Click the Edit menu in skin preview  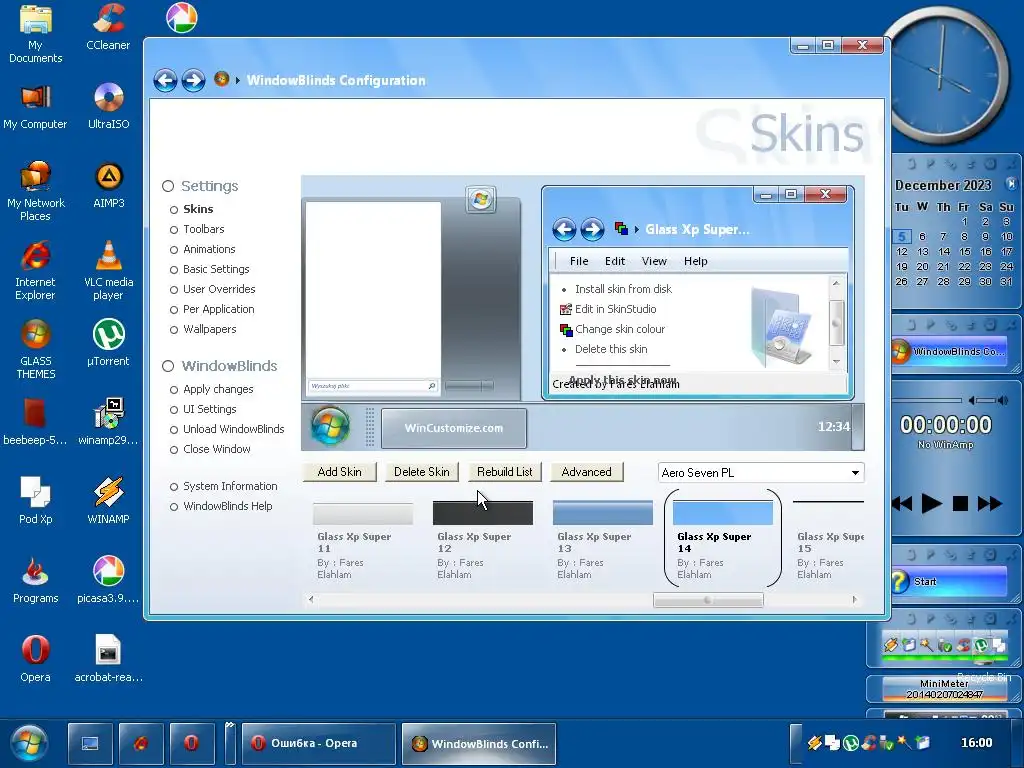615,261
